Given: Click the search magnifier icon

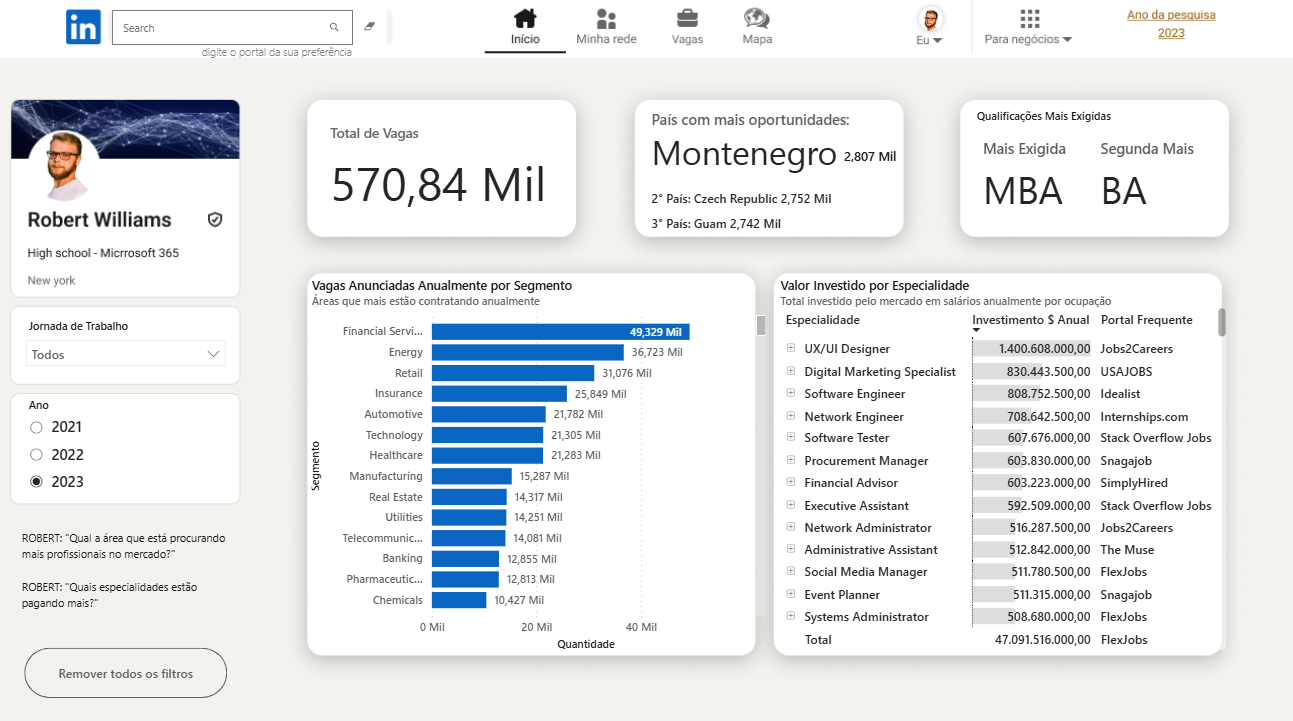Looking at the screenshot, I should (334, 28).
